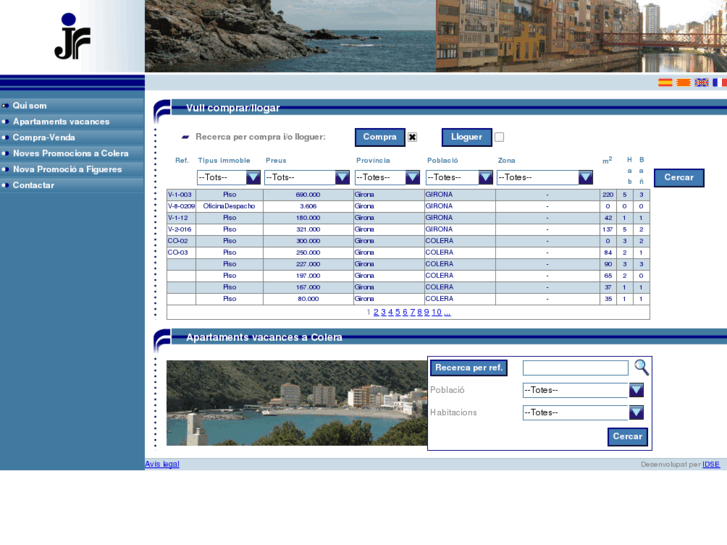Click the bullet icon beside Qui som
This screenshot has height=545, width=727.
pyautogui.click(x=5, y=106)
